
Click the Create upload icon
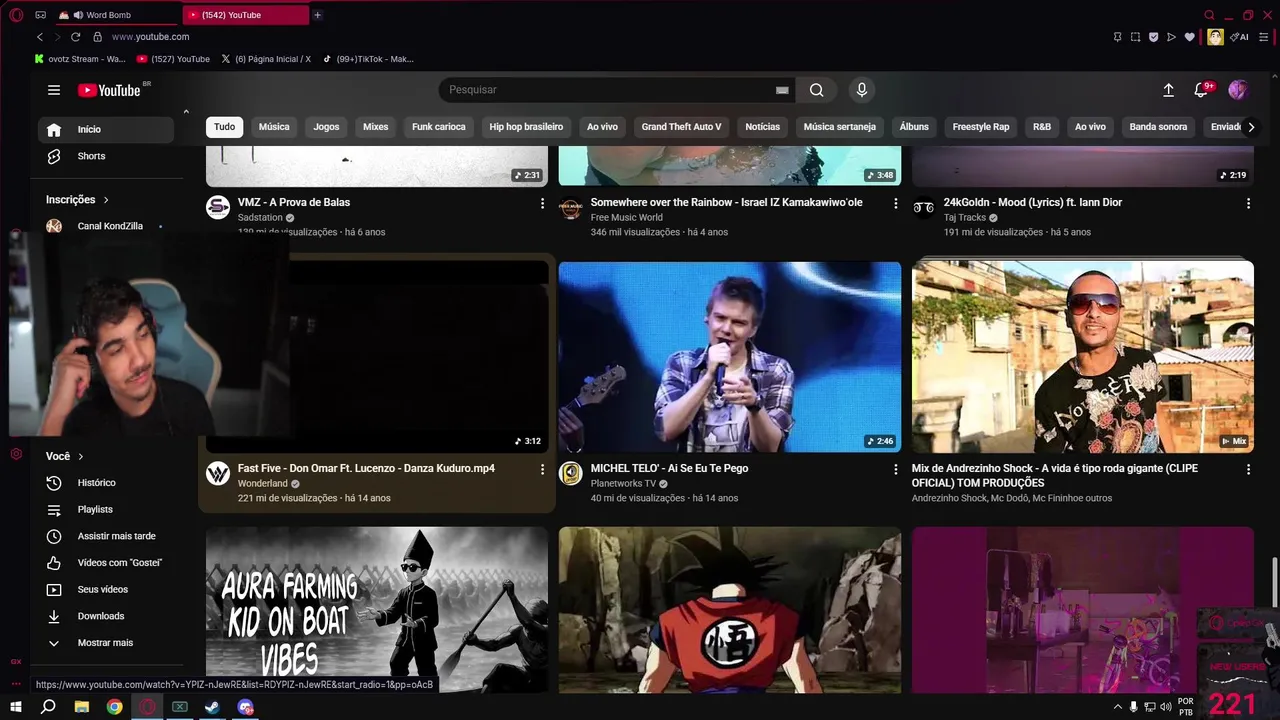click(1168, 90)
